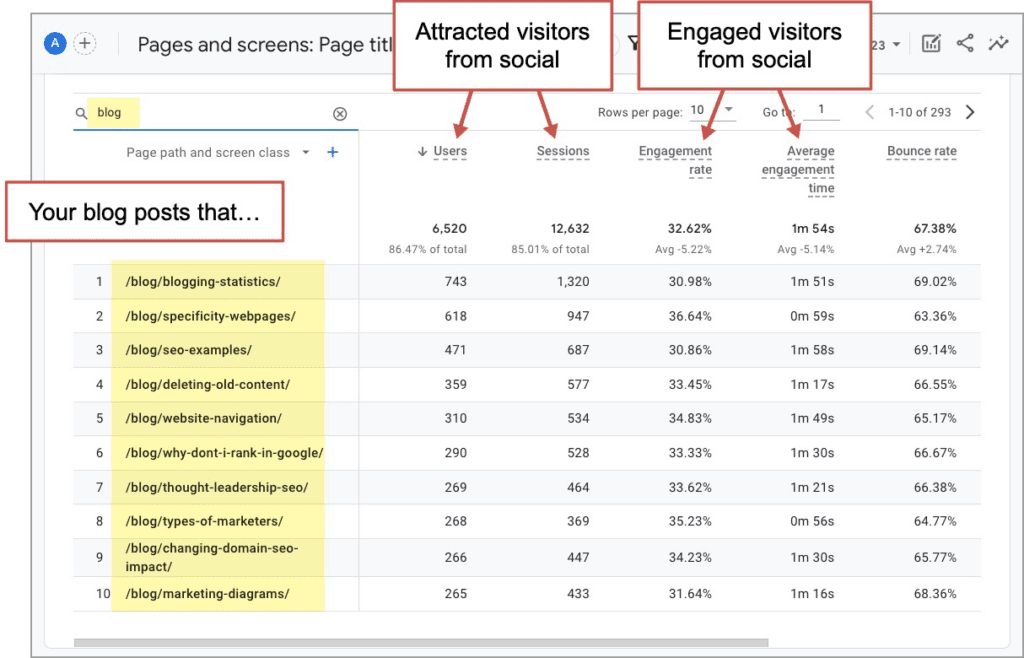Image resolution: width=1024 pixels, height=658 pixels.
Task: Click inside the Go to page field
Action: [x=822, y=111]
